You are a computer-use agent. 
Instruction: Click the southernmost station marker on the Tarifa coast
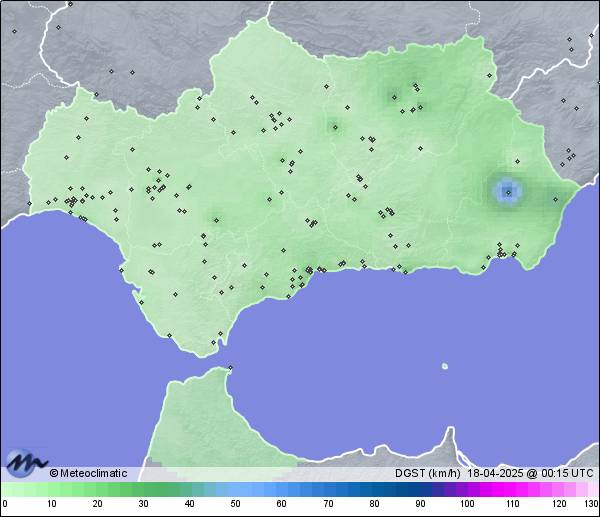pyautogui.click(x=212, y=343)
